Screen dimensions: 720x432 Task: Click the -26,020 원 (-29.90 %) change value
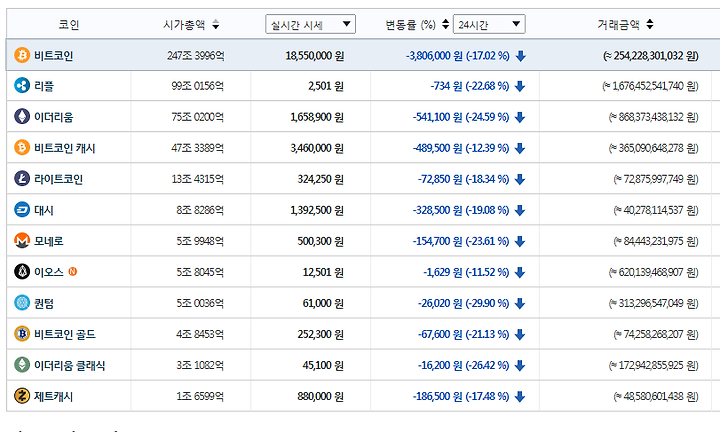pyautogui.click(x=463, y=303)
